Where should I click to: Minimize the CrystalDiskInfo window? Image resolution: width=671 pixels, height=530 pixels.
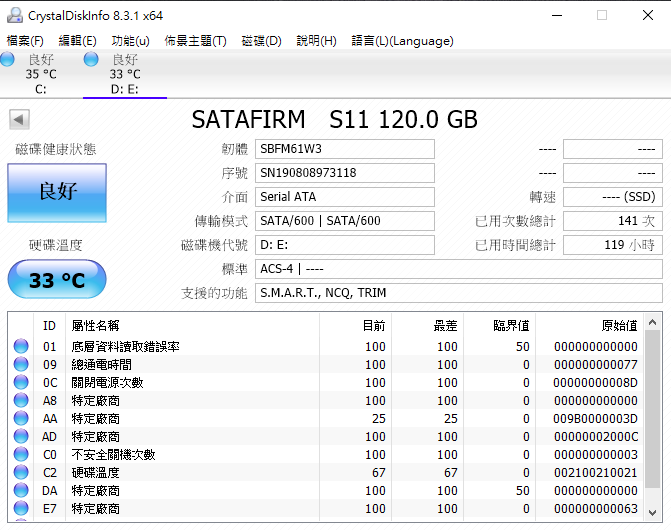(x=557, y=15)
